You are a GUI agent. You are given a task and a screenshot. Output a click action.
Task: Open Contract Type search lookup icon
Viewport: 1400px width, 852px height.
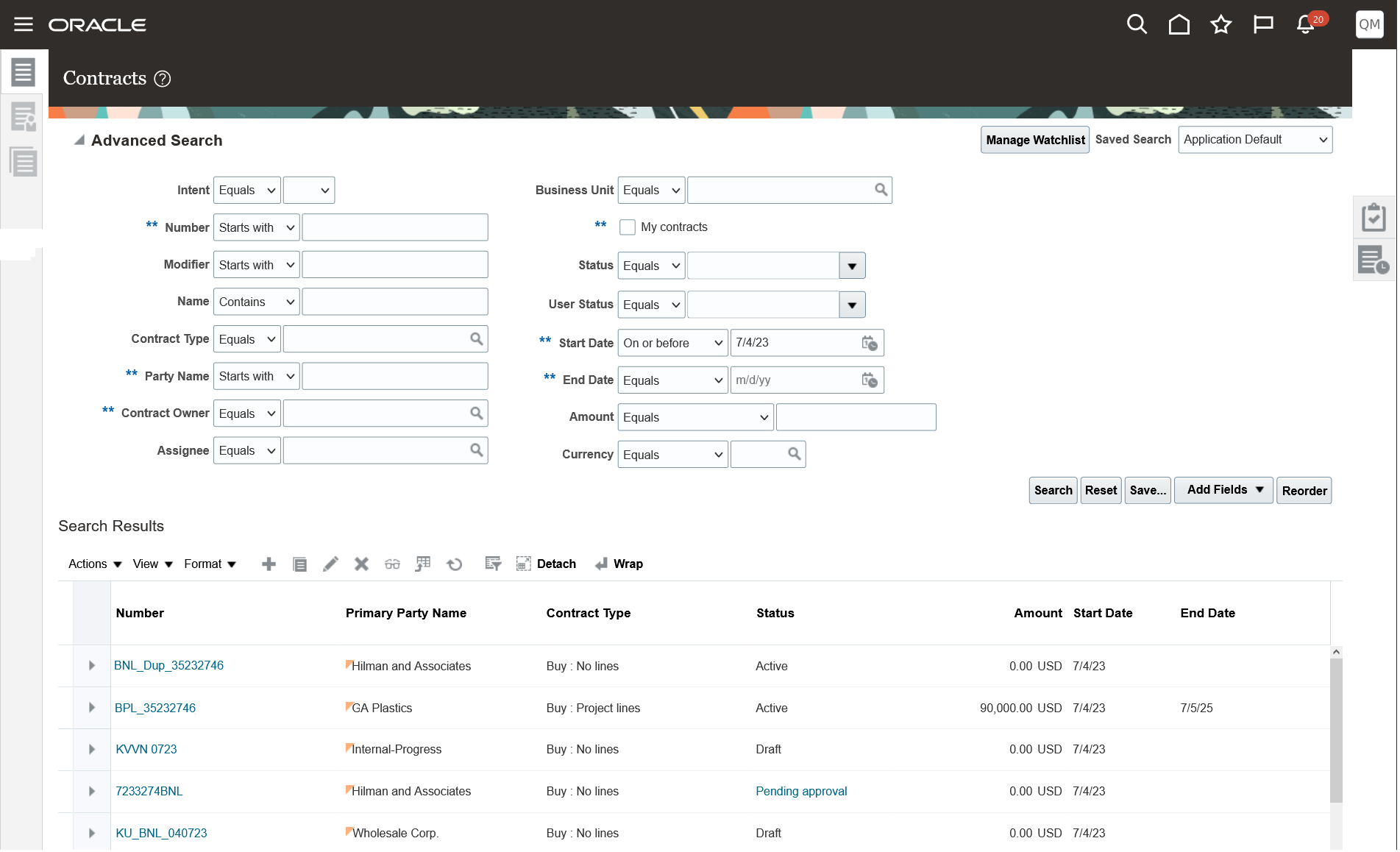coord(477,339)
